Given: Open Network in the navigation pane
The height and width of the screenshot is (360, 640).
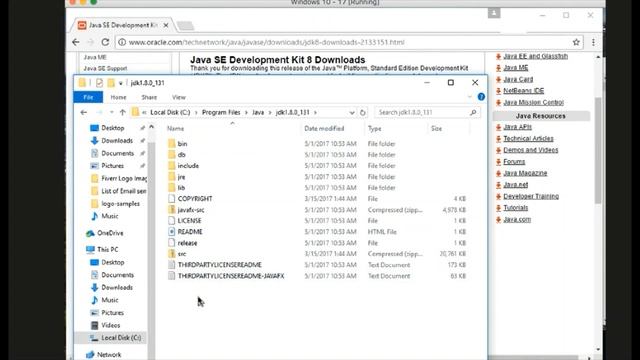Looking at the screenshot, I should (x=104, y=355).
